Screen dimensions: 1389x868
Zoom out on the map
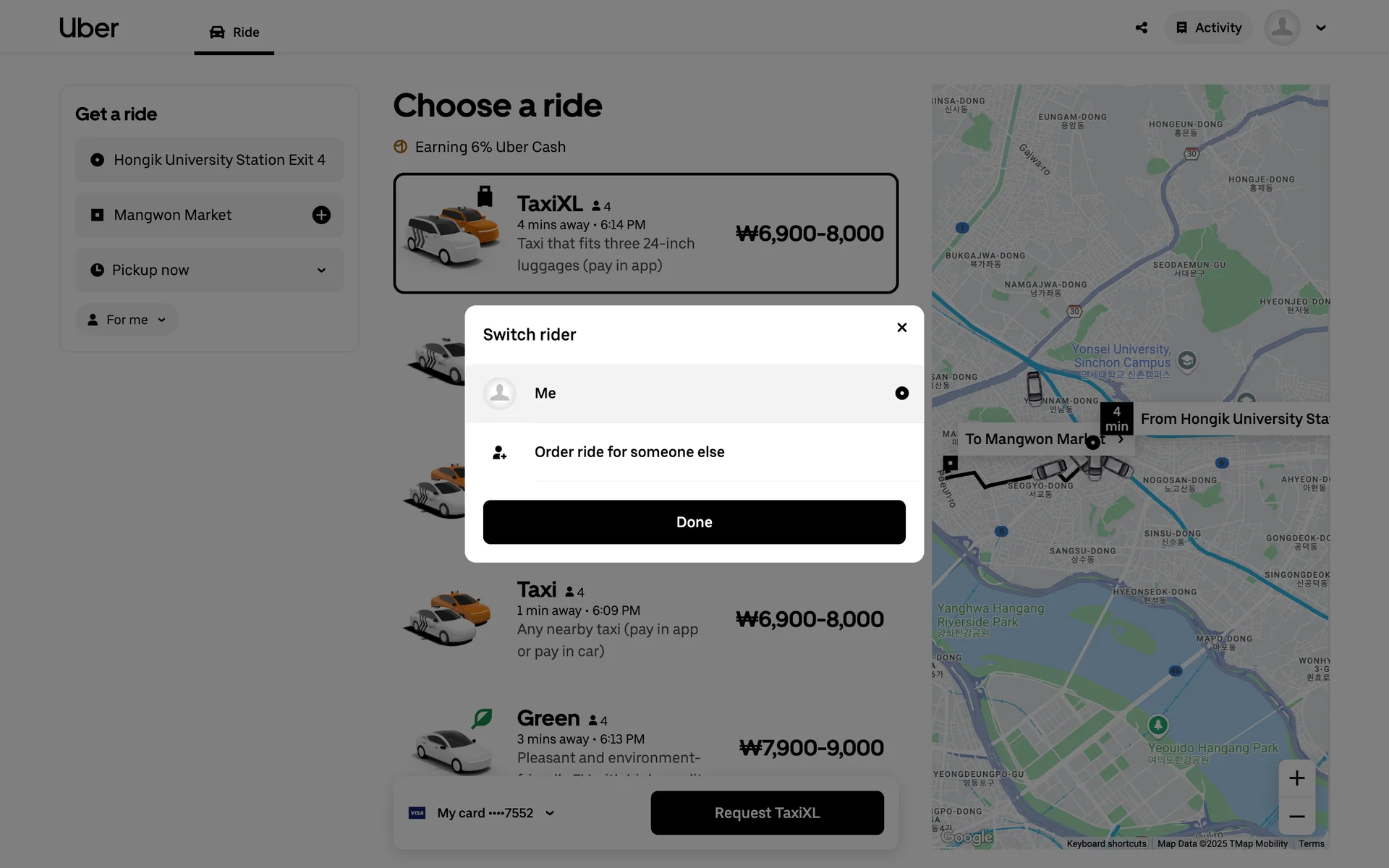[1296, 817]
